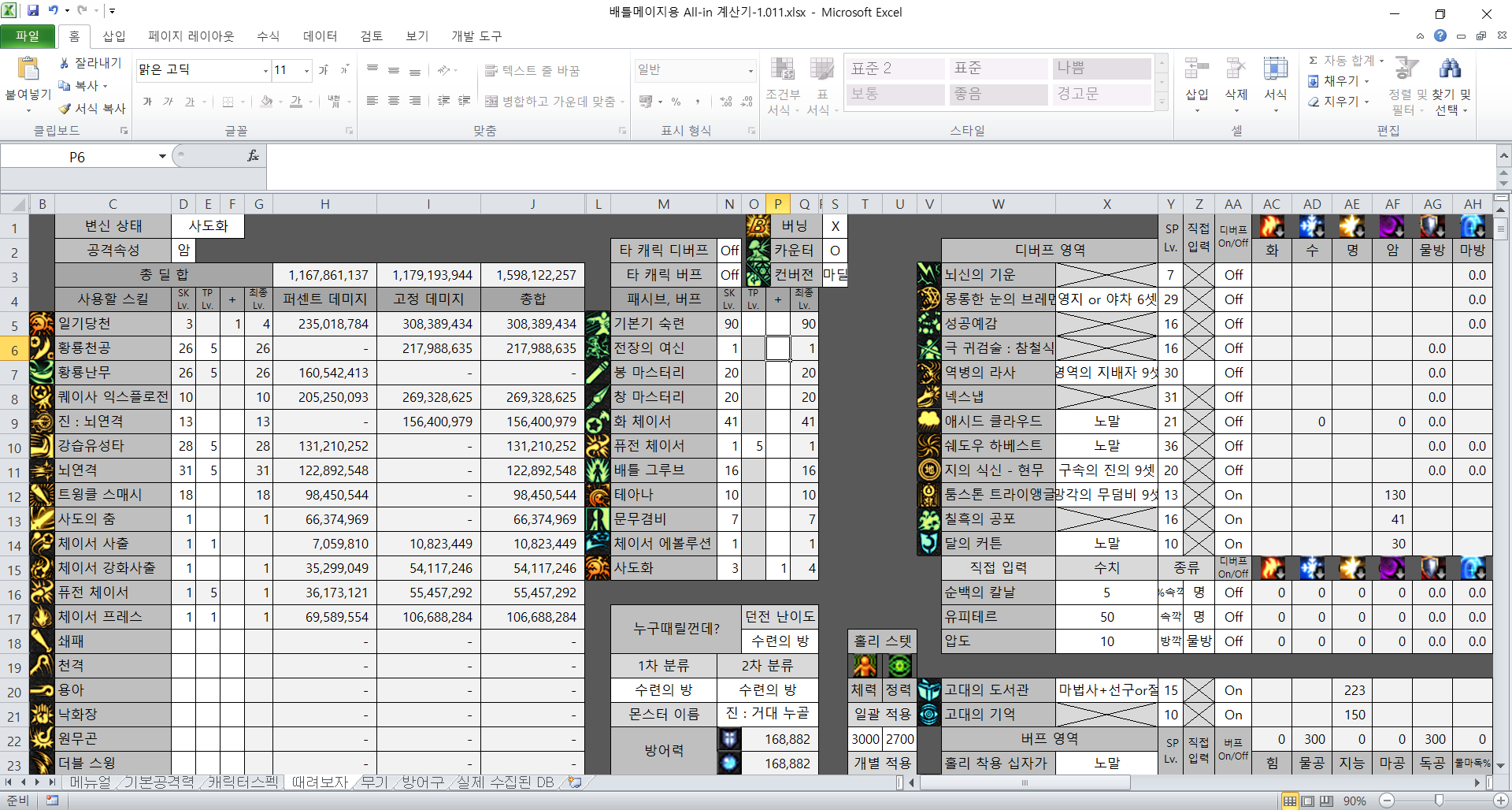Click the zoom slider handle
Screen dimensions: 1512x810
pos(1439,801)
